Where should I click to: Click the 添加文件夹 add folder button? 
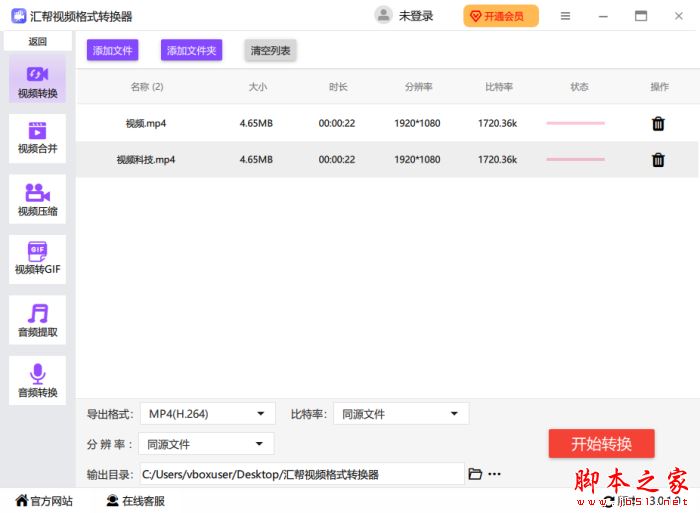192,50
